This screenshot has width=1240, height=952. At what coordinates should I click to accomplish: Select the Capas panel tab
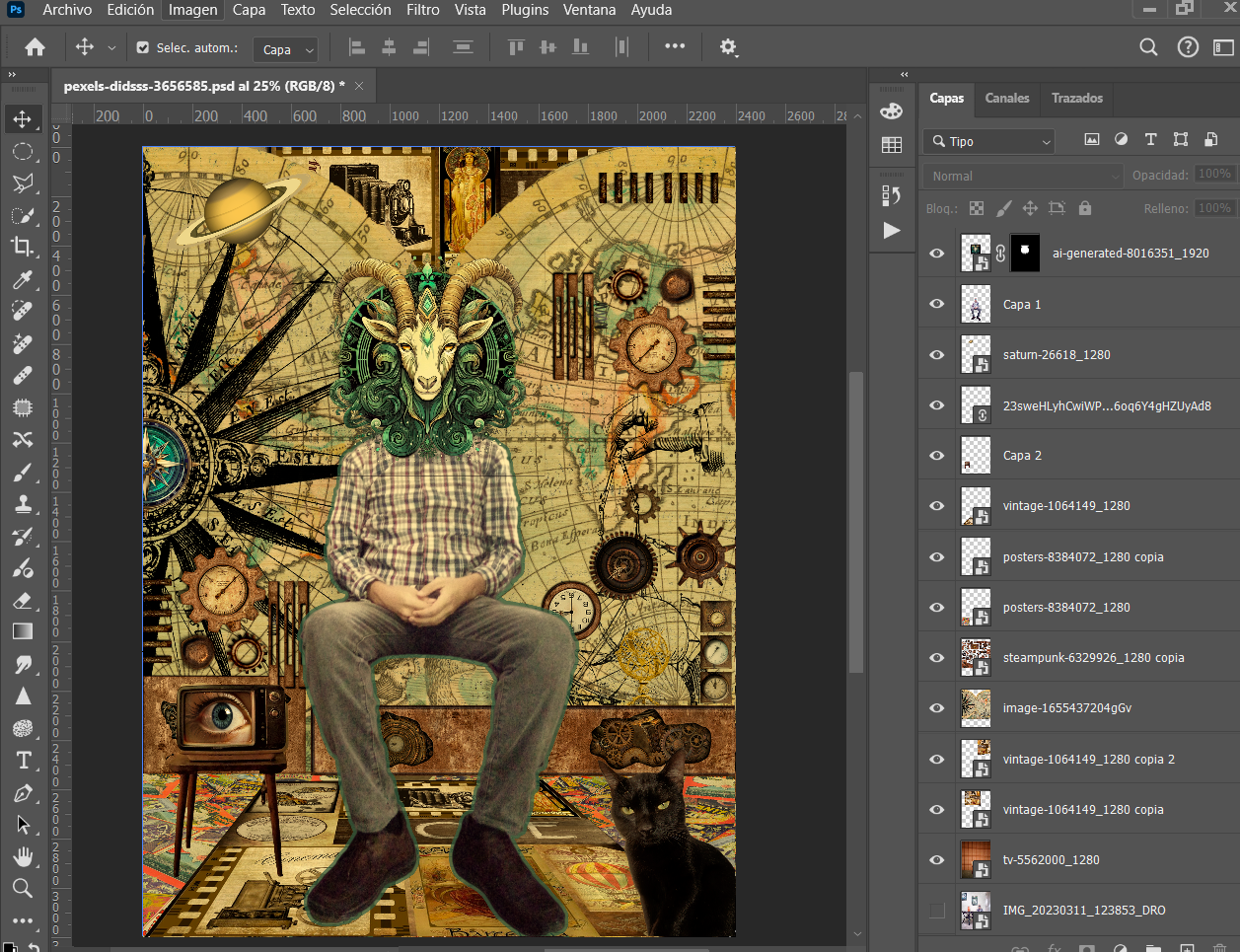coord(947,99)
